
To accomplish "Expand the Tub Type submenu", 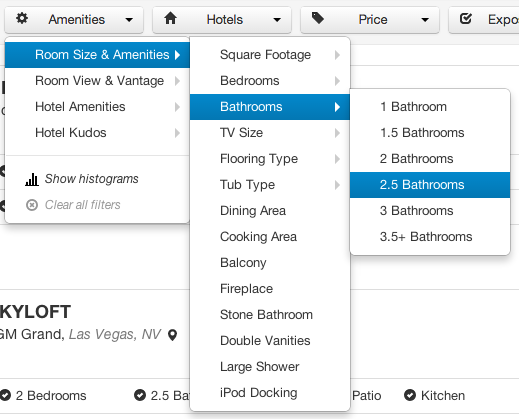I will (270, 185).
